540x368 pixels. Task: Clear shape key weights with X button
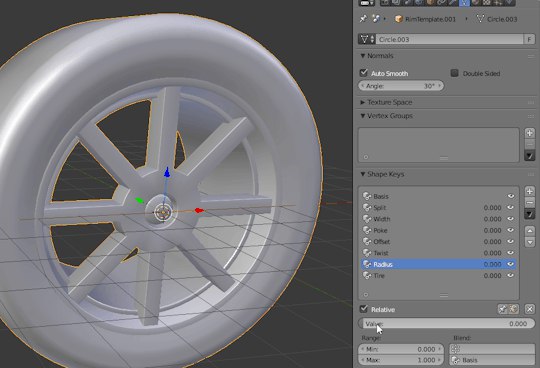coord(530,309)
